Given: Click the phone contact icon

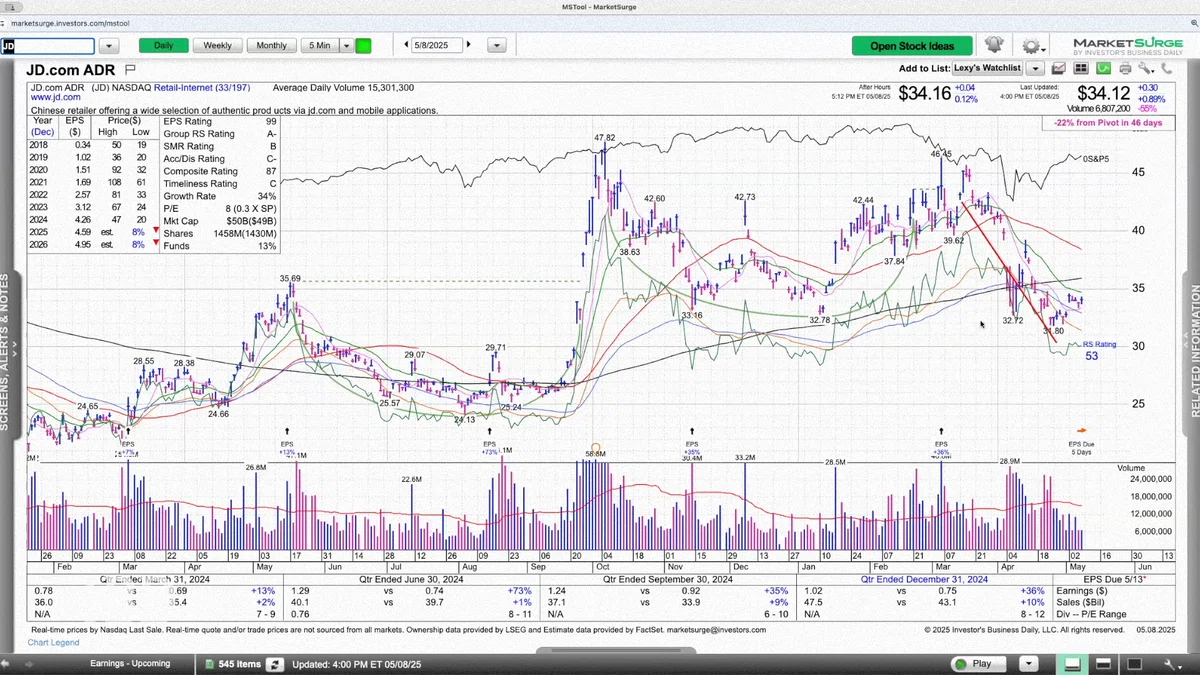Looking at the screenshot, I should pyautogui.click(x=1167, y=68).
